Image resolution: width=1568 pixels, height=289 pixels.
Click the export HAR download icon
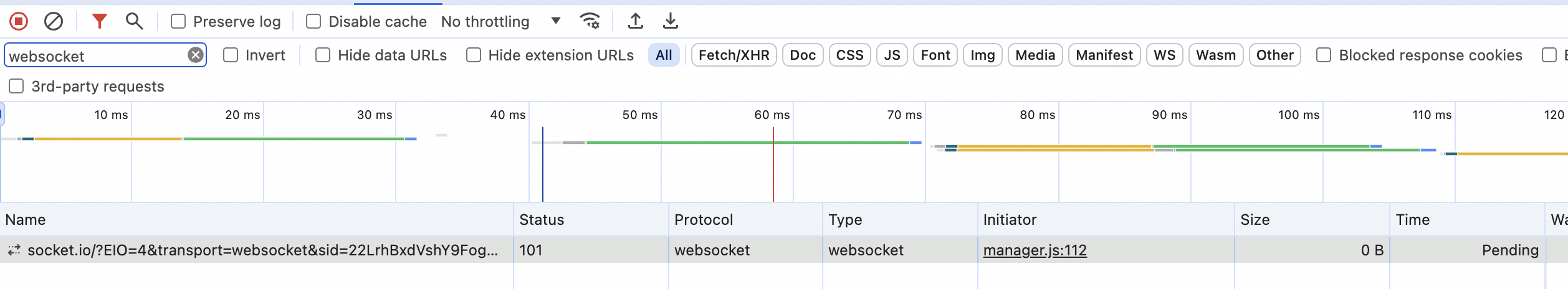coord(670,22)
